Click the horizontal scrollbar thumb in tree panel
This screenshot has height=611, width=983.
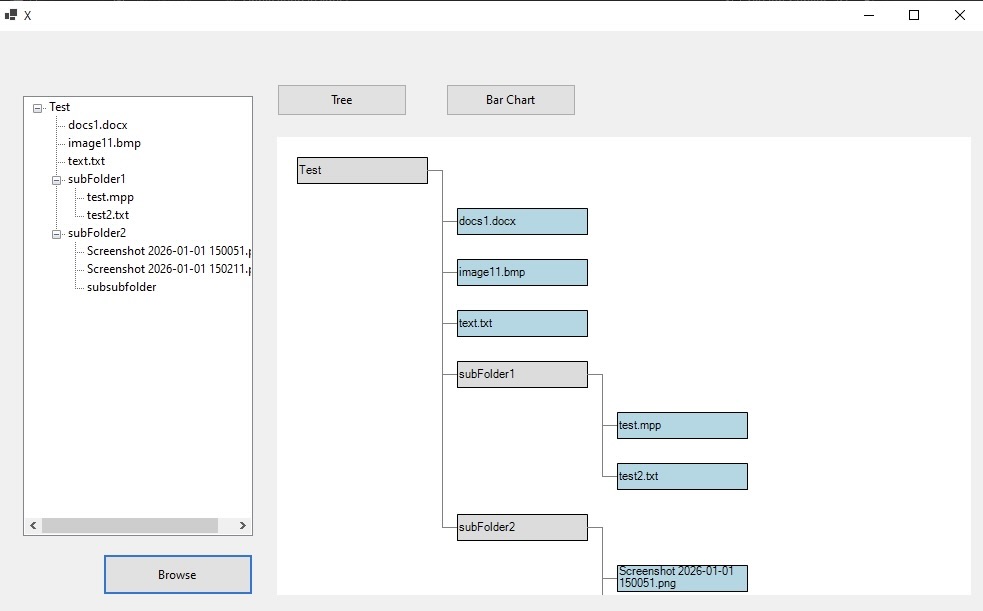pos(130,526)
